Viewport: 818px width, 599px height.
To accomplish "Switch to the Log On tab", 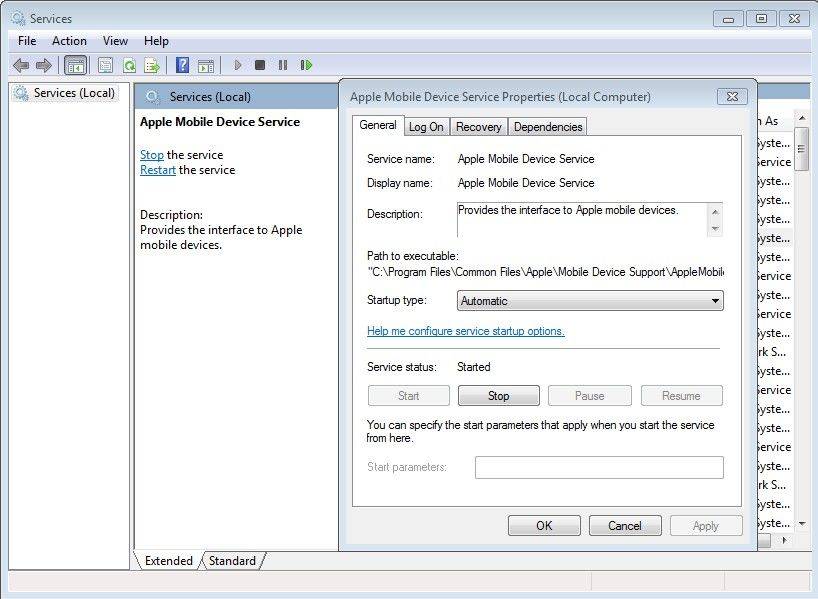I will pyautogui.click(x=426, y=127).
